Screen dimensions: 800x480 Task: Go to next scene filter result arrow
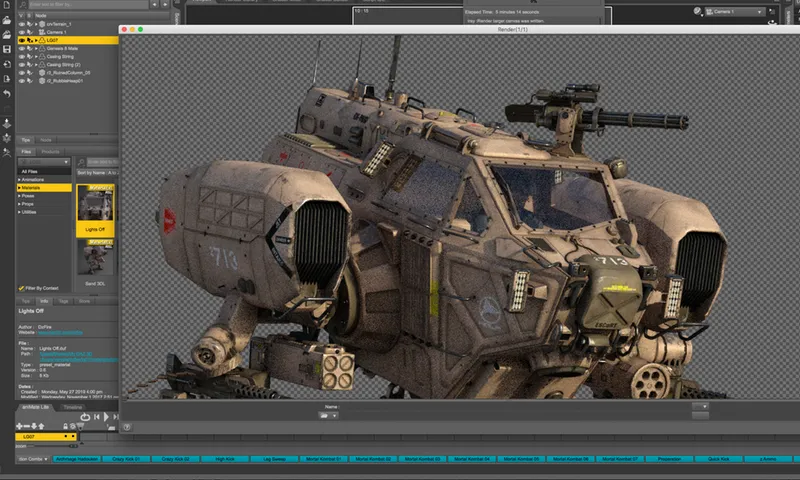point(165,5)
